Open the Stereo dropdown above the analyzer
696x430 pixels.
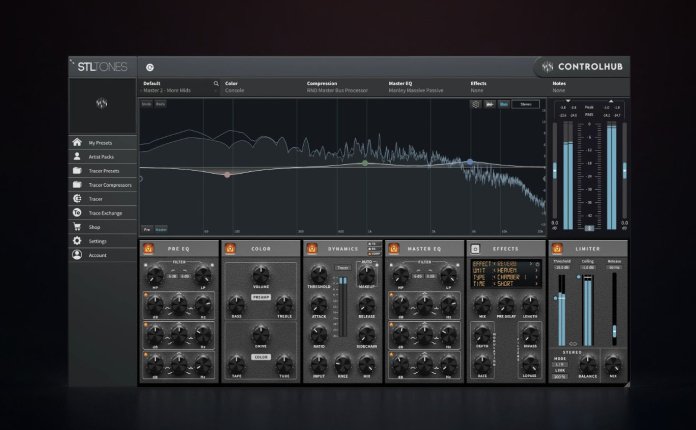pyautogui.click(x=526, y=104)
